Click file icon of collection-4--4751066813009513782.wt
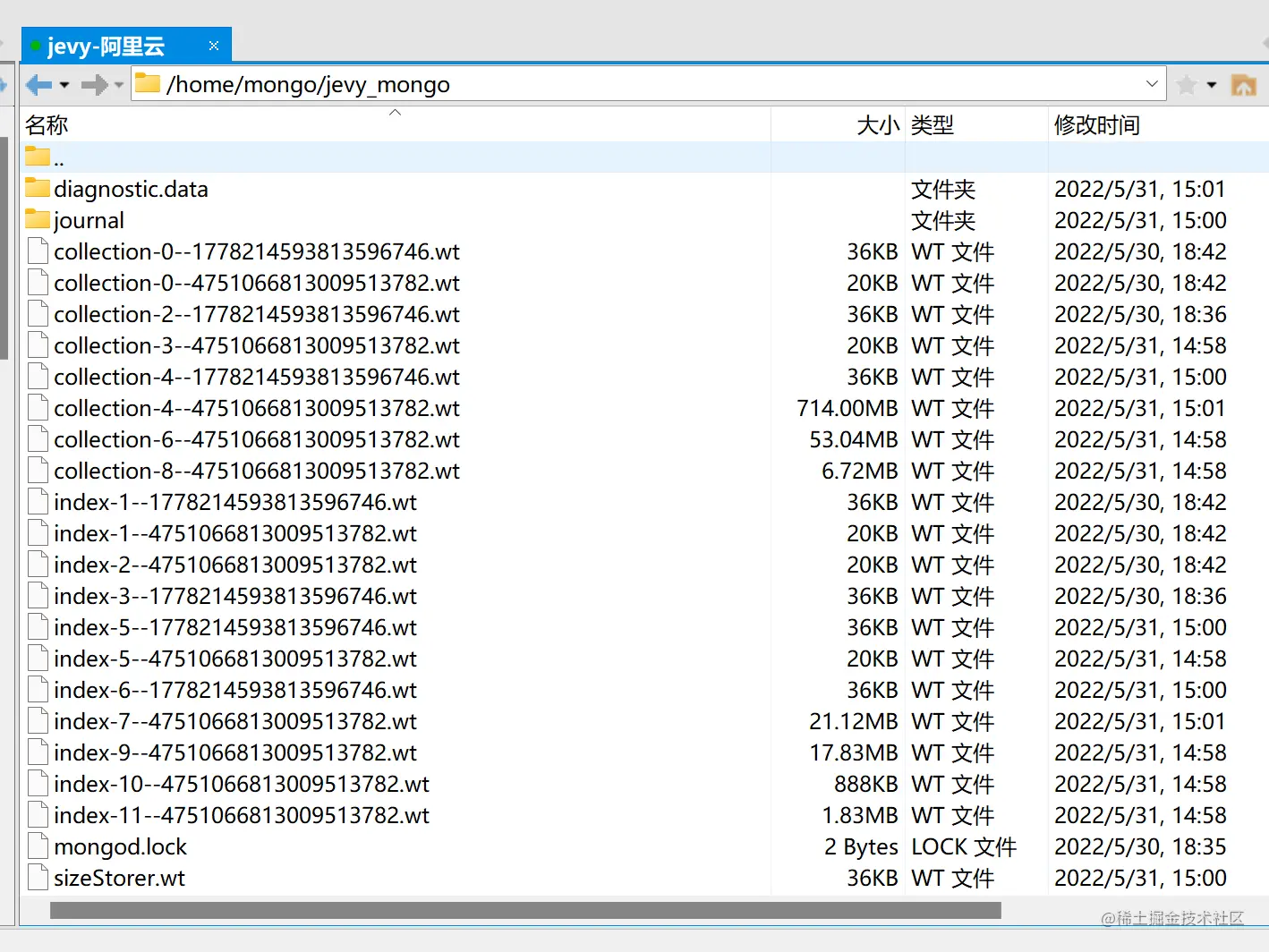The width and height of the screenshot is (1269, 952). point(38,408)
